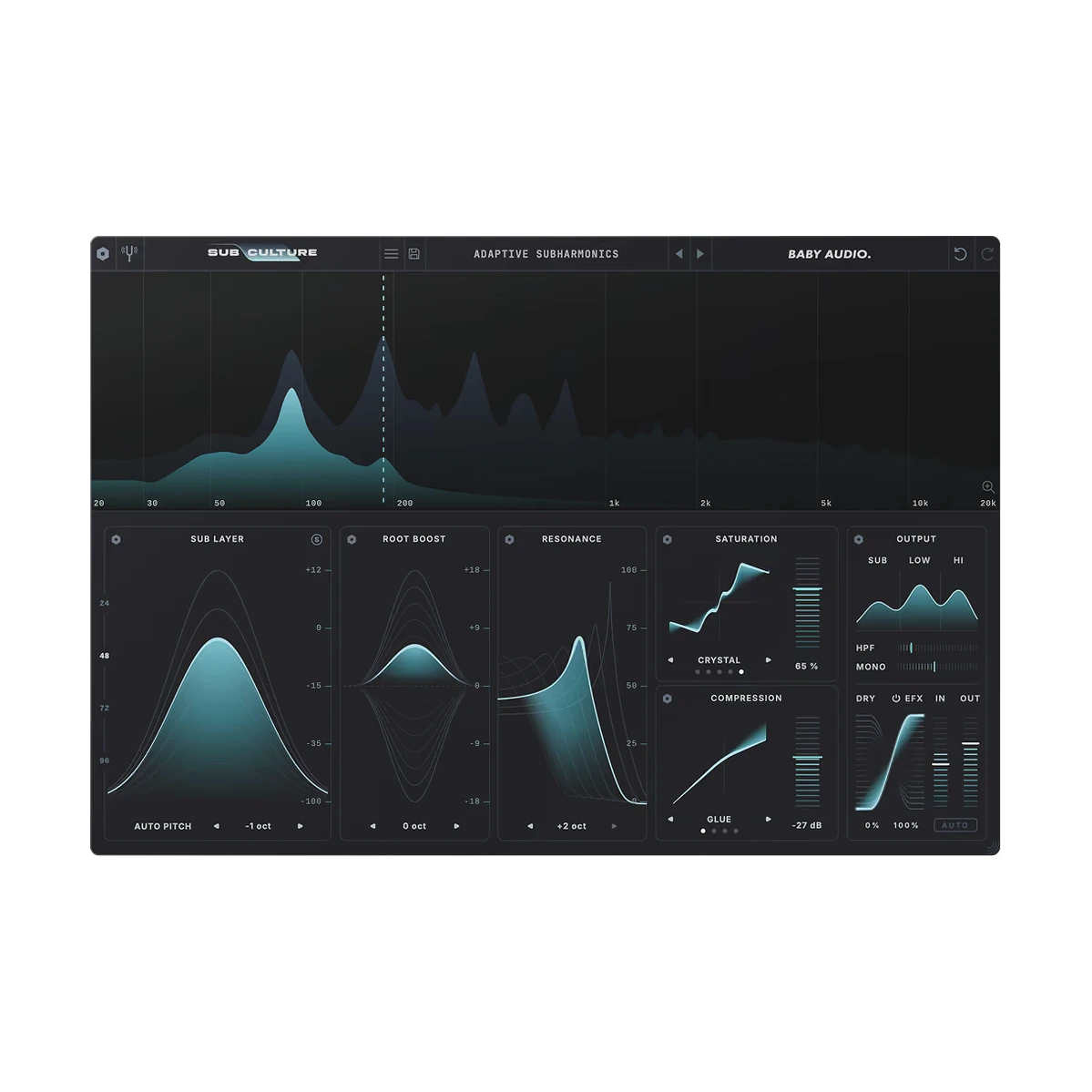Select the HI band in Output

coord(958,560)
